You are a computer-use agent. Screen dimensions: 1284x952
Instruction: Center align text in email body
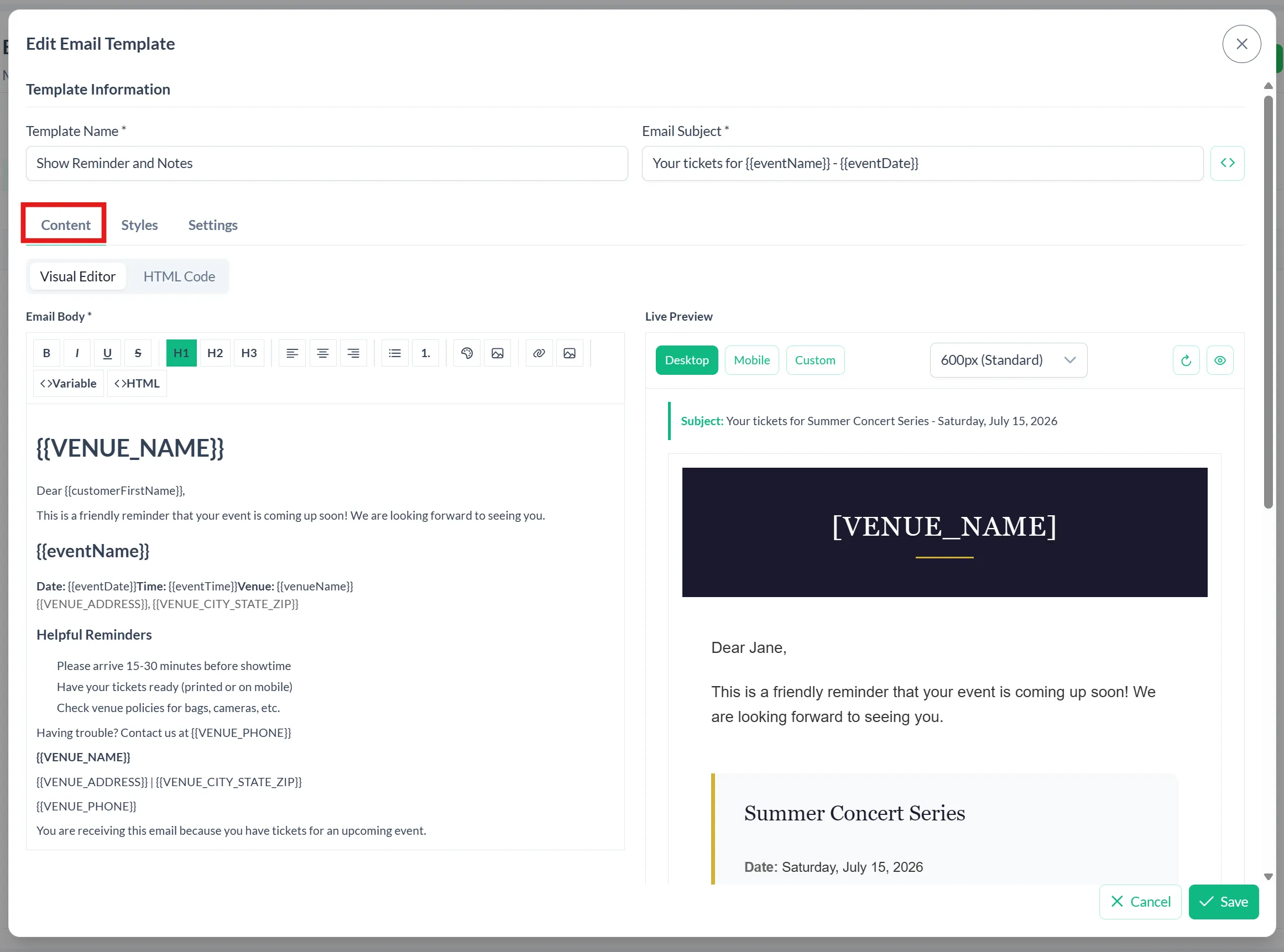pyautogui.click(x=323, y=353)
